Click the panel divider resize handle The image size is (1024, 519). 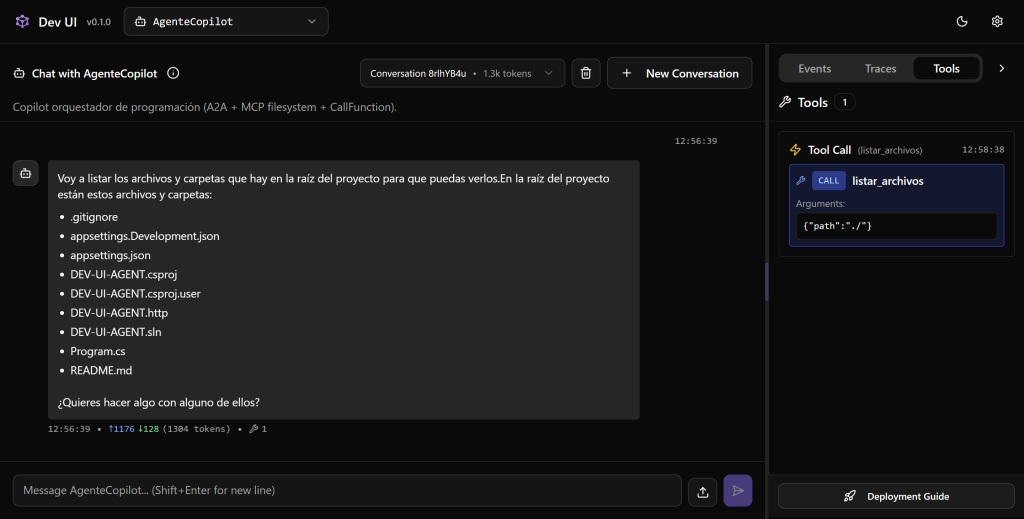coord(767,281)
